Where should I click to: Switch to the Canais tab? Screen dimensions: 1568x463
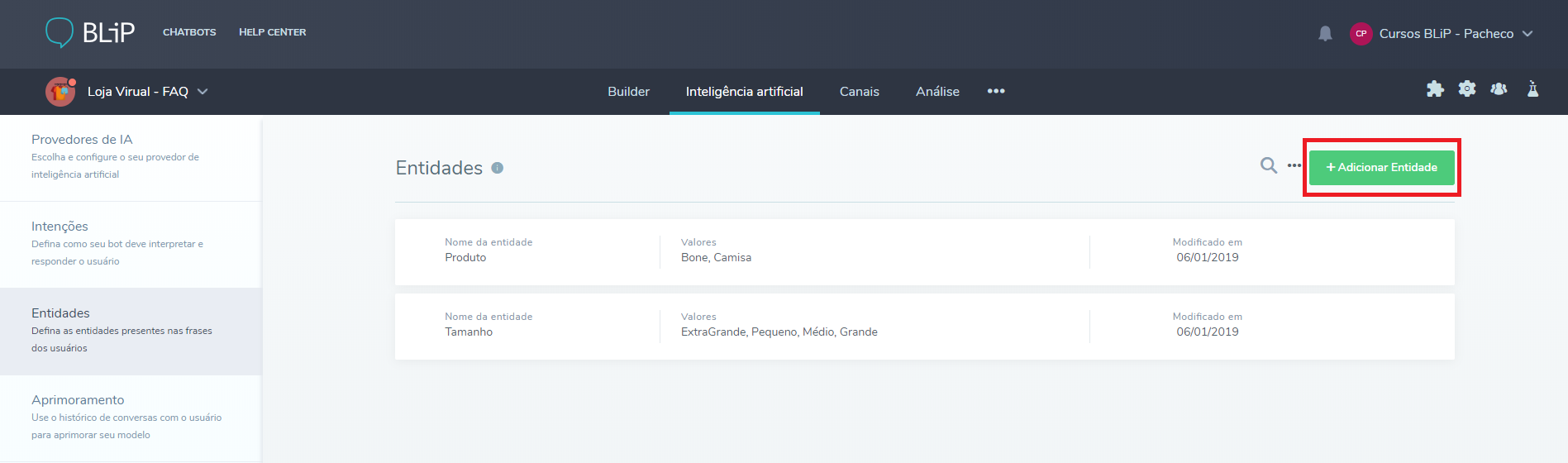click(859, 92)
